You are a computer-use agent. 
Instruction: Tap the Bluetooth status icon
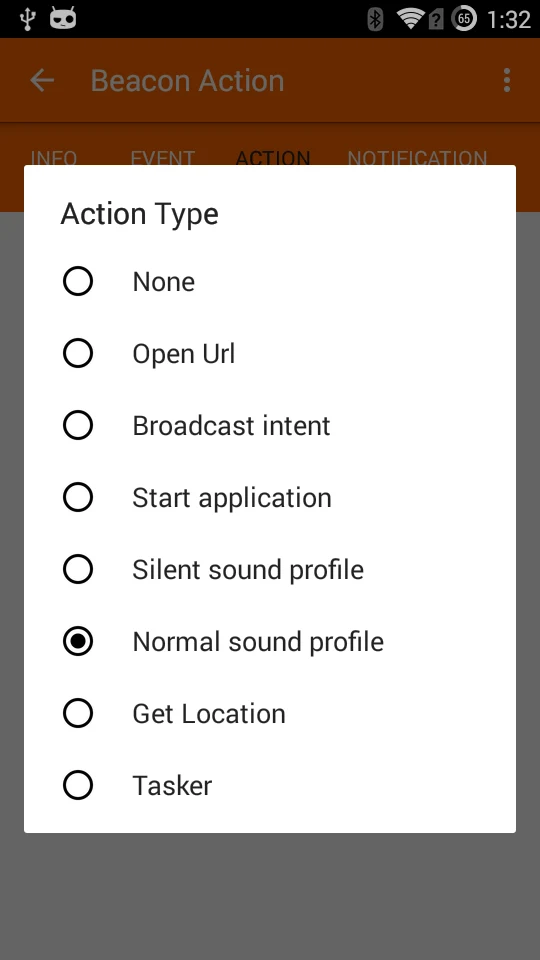click(375, 19)
